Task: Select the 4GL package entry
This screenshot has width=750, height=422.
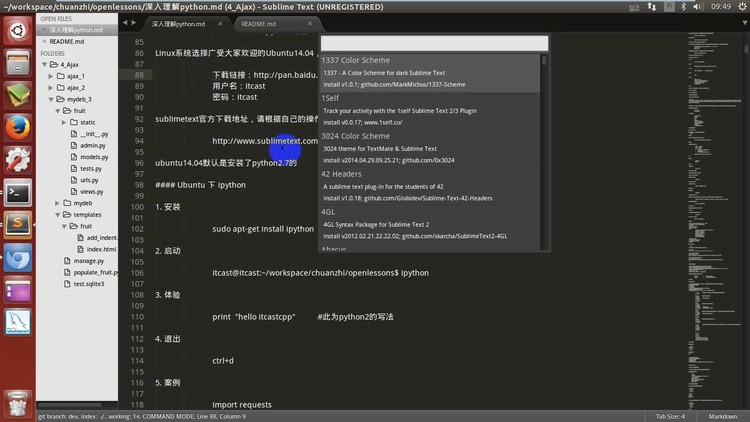Action: coord(430,224)
